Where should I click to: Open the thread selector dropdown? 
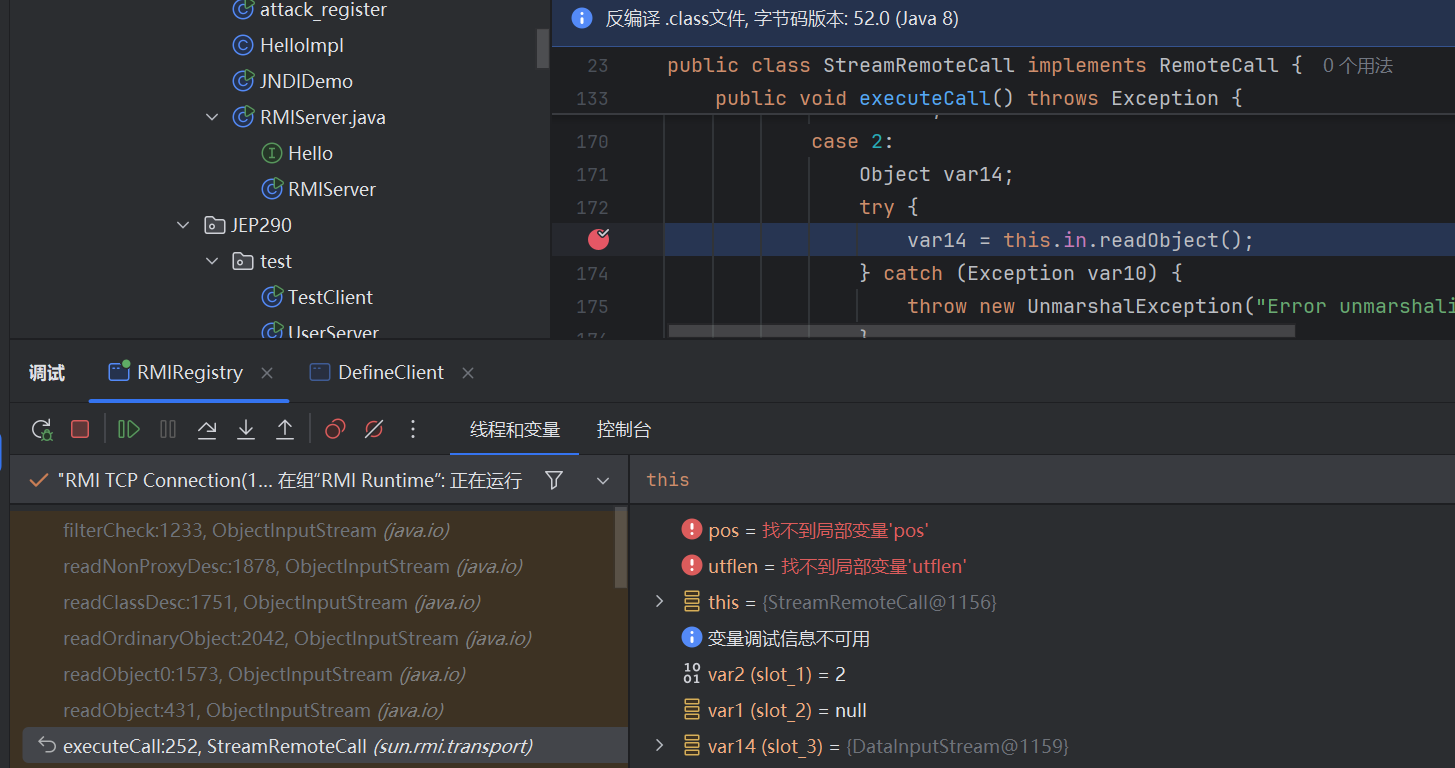(x=603, y=481)
